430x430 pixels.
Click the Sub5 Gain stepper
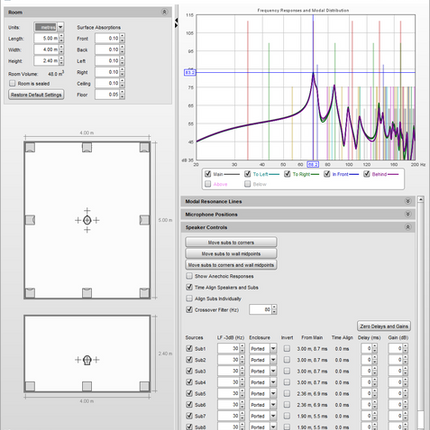pos(405,394)
